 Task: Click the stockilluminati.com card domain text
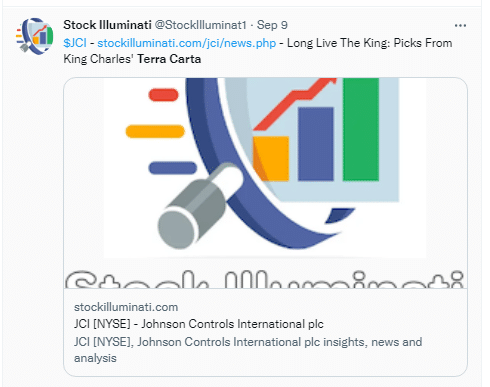[x=126, y=307]
